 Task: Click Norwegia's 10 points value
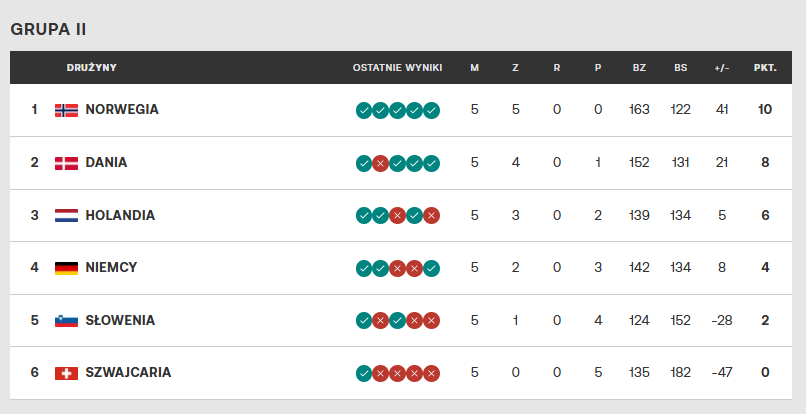[x=765, y=110]
